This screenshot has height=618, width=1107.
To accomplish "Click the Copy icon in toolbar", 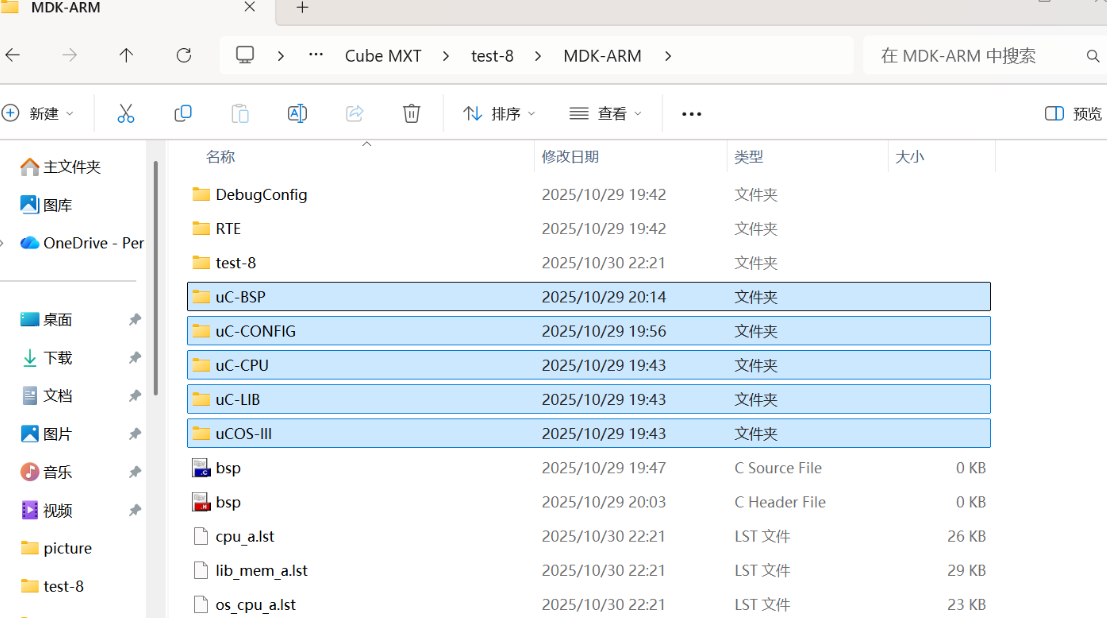I will (183, 114).
